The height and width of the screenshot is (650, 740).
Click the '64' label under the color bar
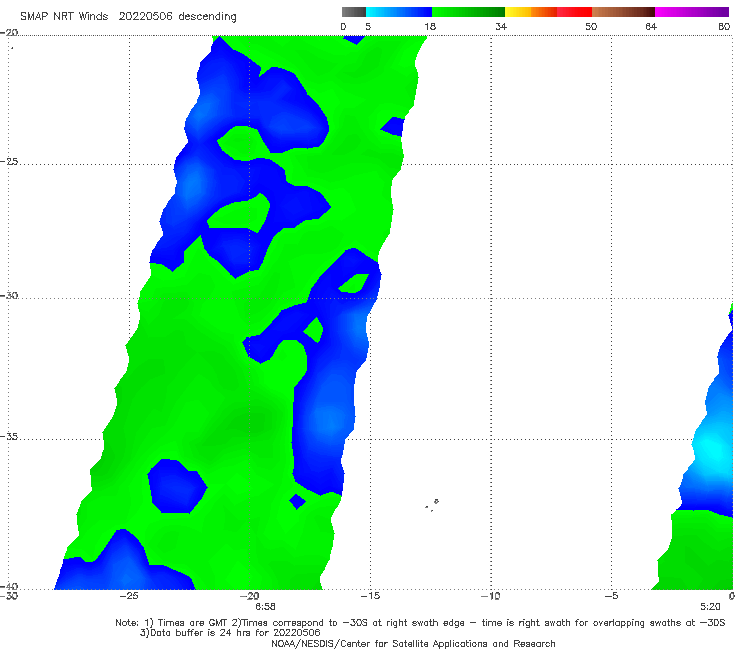tap(651, 27)
